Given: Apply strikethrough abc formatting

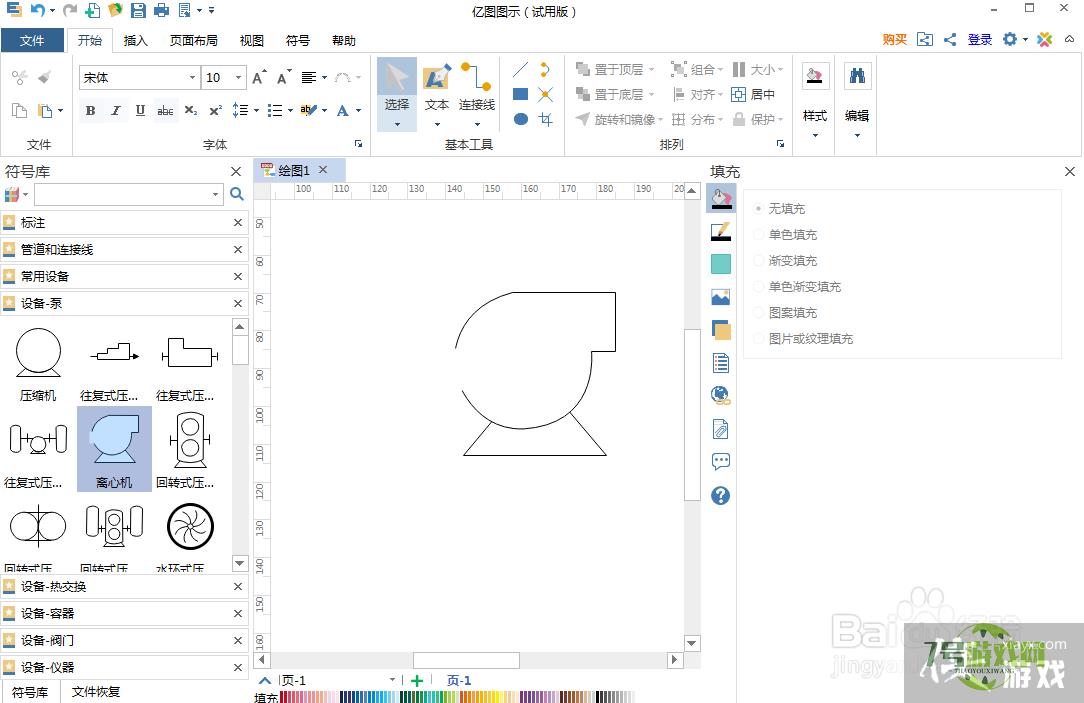Looking at the screenshot, I should 165,111.
